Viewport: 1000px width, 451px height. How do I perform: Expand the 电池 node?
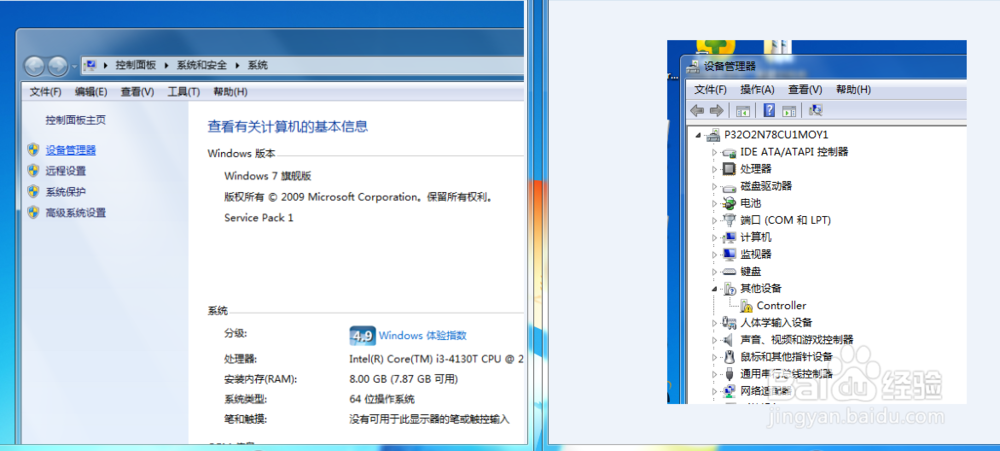715,203
